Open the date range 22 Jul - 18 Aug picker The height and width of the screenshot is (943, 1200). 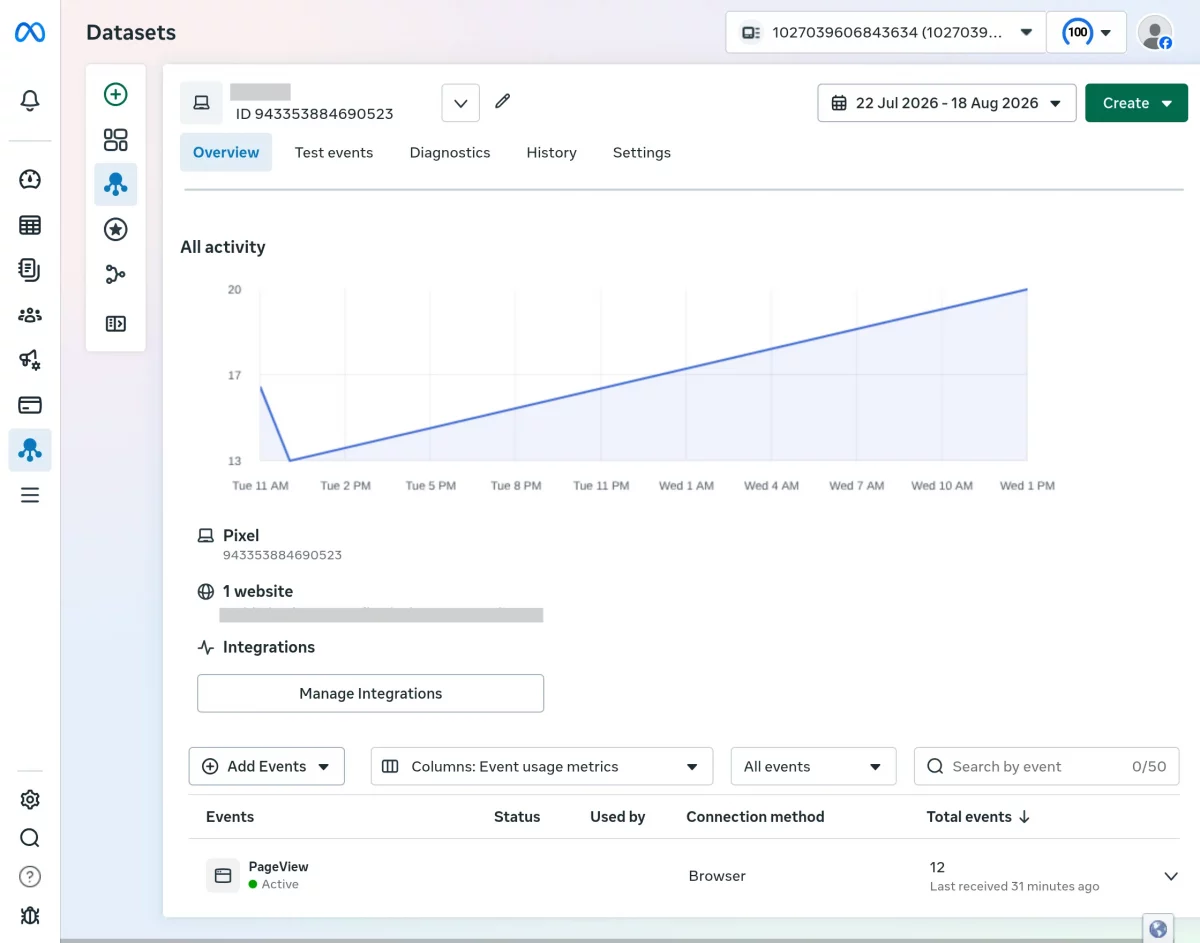947,103
